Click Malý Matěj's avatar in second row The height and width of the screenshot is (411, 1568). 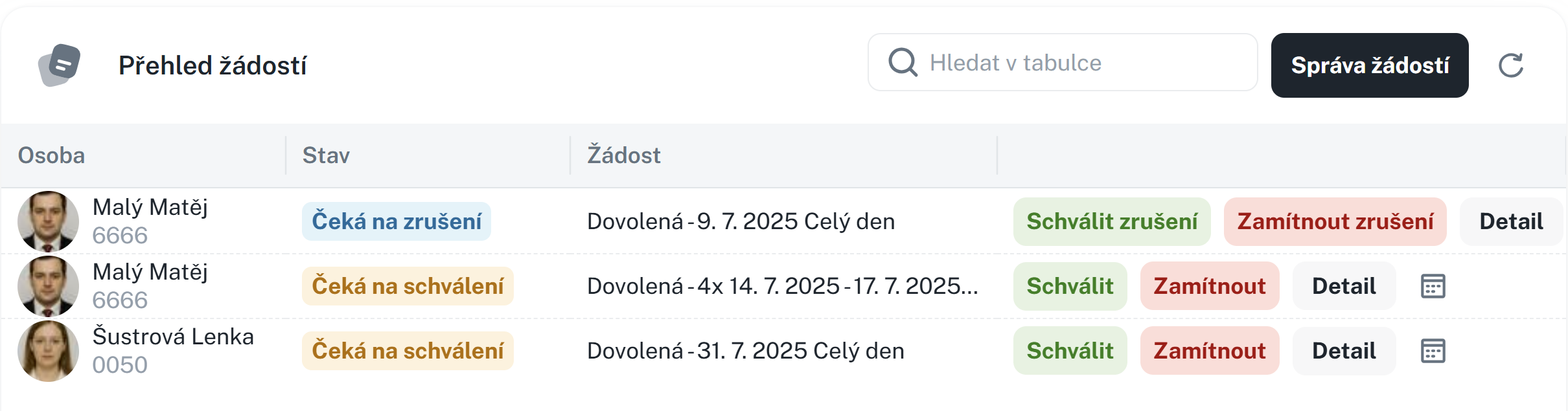(x=48, y=286)
